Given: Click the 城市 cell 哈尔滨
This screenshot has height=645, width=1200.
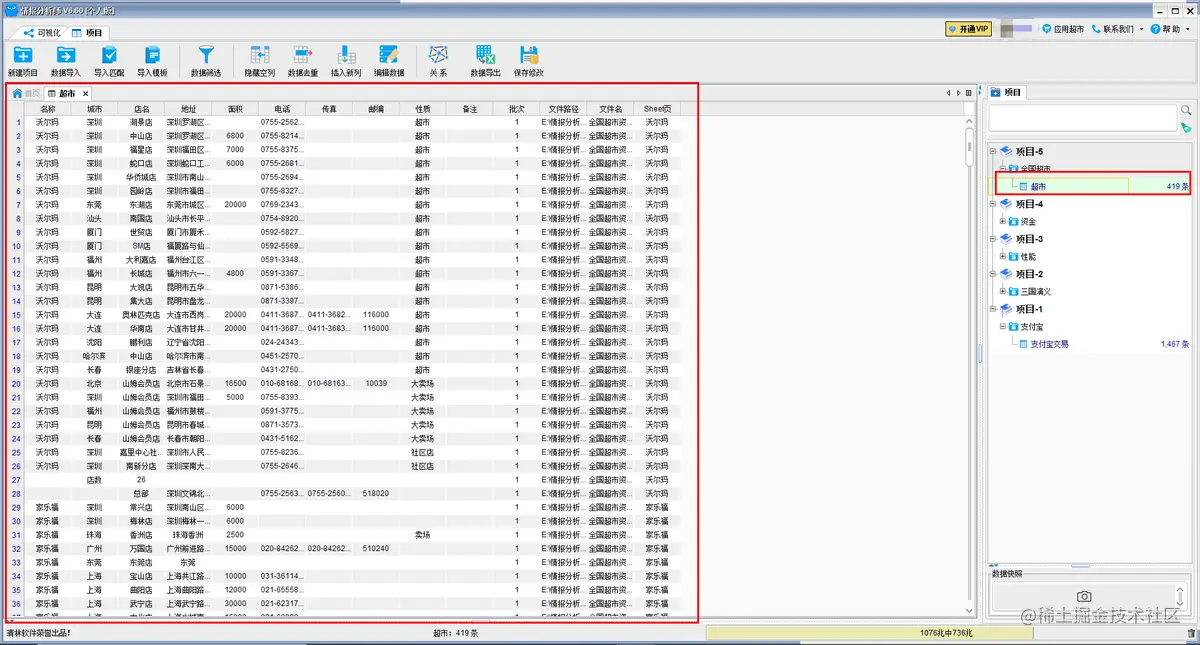Looking at the screenshot, I should [x=94, y=356].
